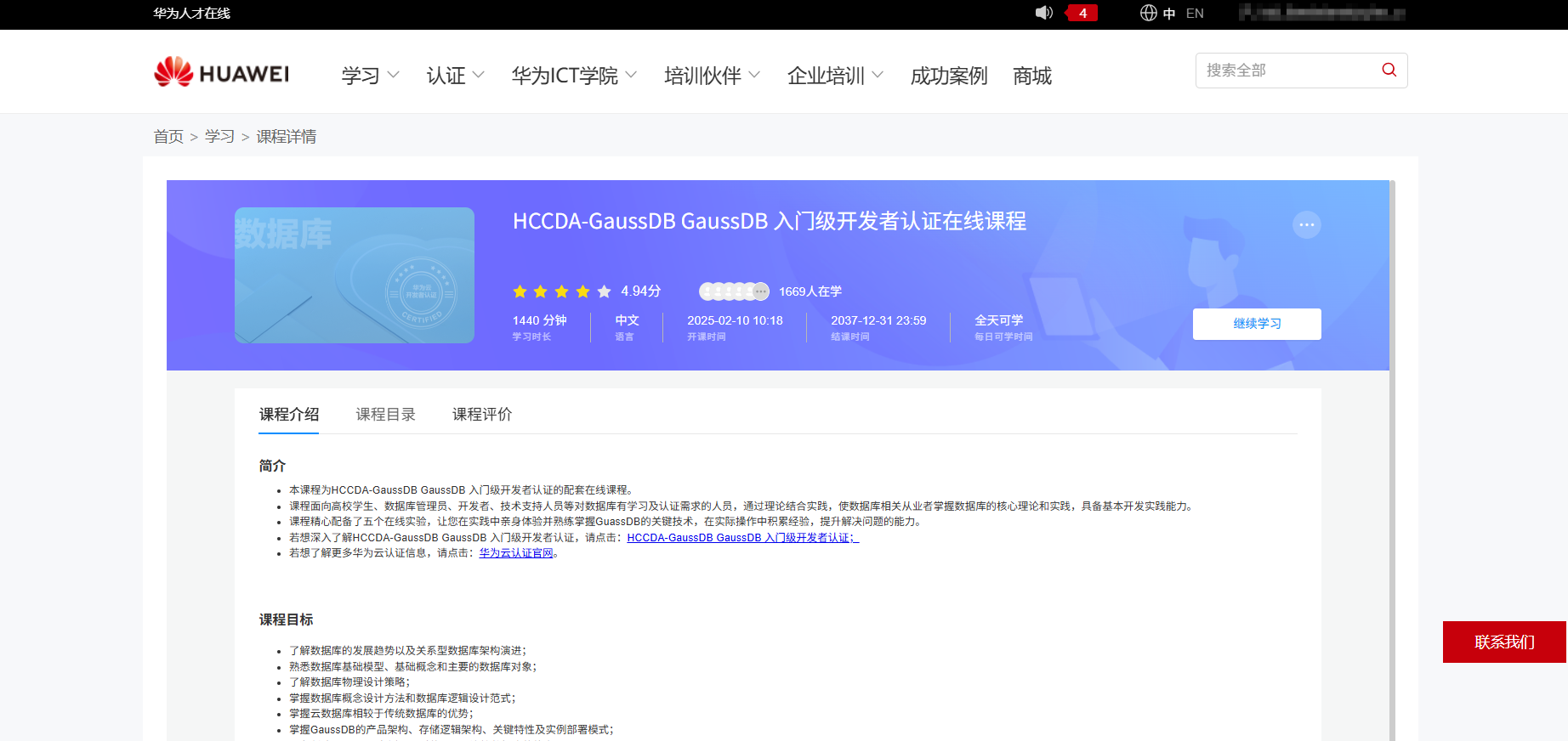Viewport: 1568px width, 741px height.
Task: Open the red notification badge showing 4
Action: [x=1082, y=13]
